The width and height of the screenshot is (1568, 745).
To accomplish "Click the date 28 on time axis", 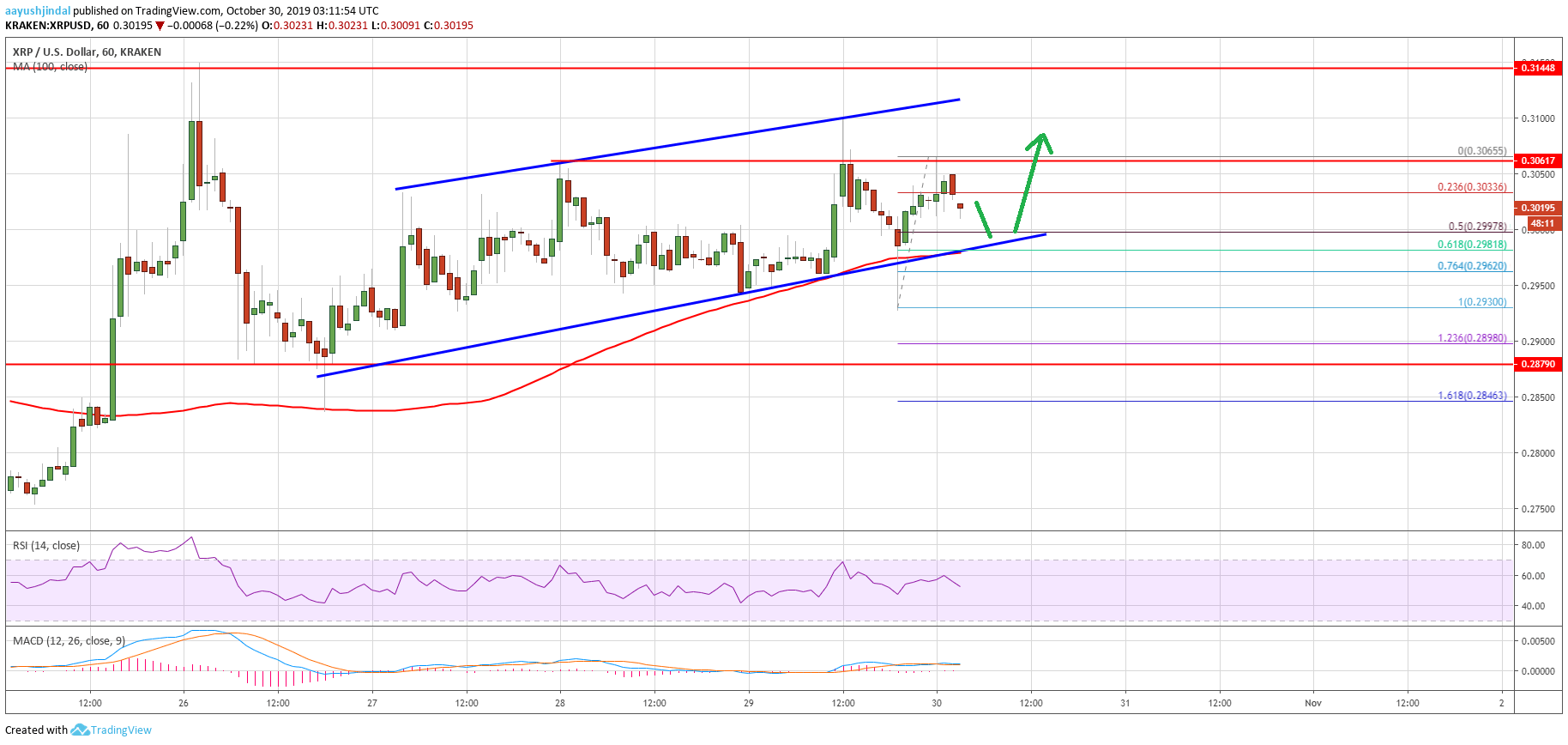I will (x=560, y=703).
